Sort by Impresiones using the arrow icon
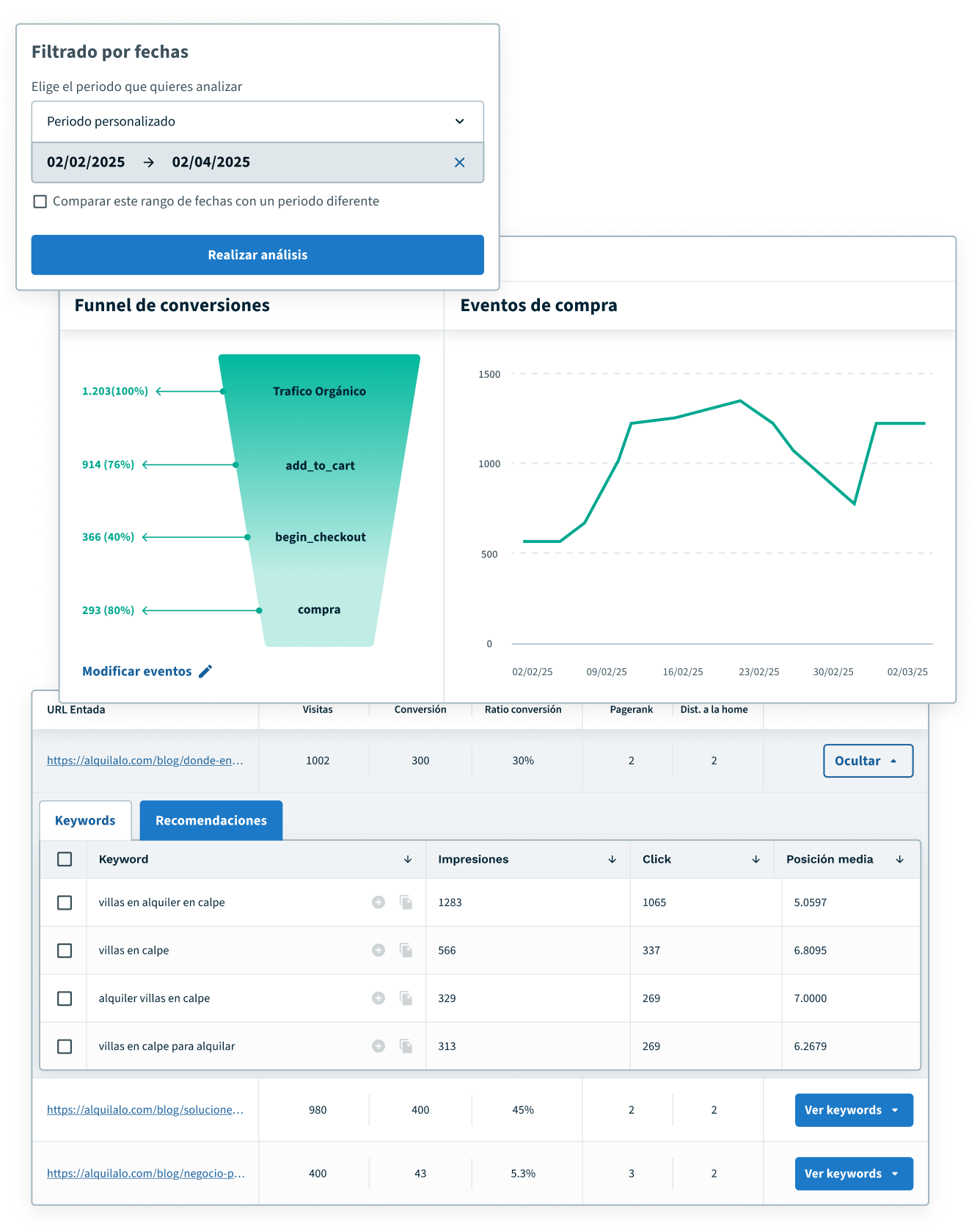The image size is (980, 1231). (x=612, y=859)
